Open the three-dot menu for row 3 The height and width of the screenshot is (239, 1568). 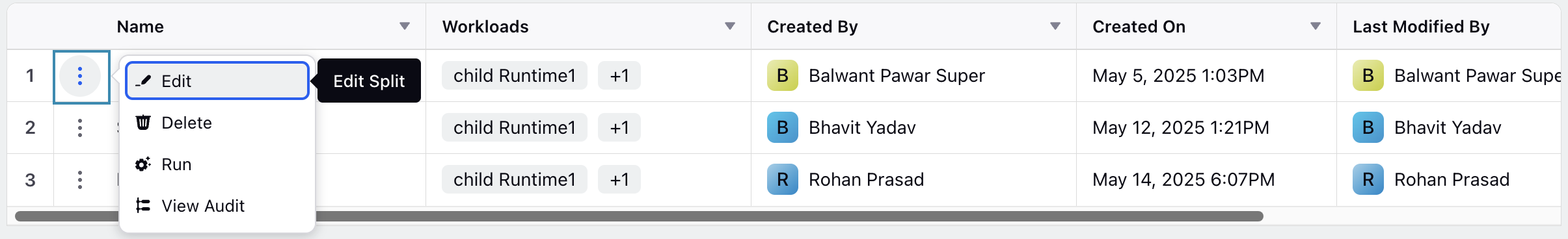[80, 179]
